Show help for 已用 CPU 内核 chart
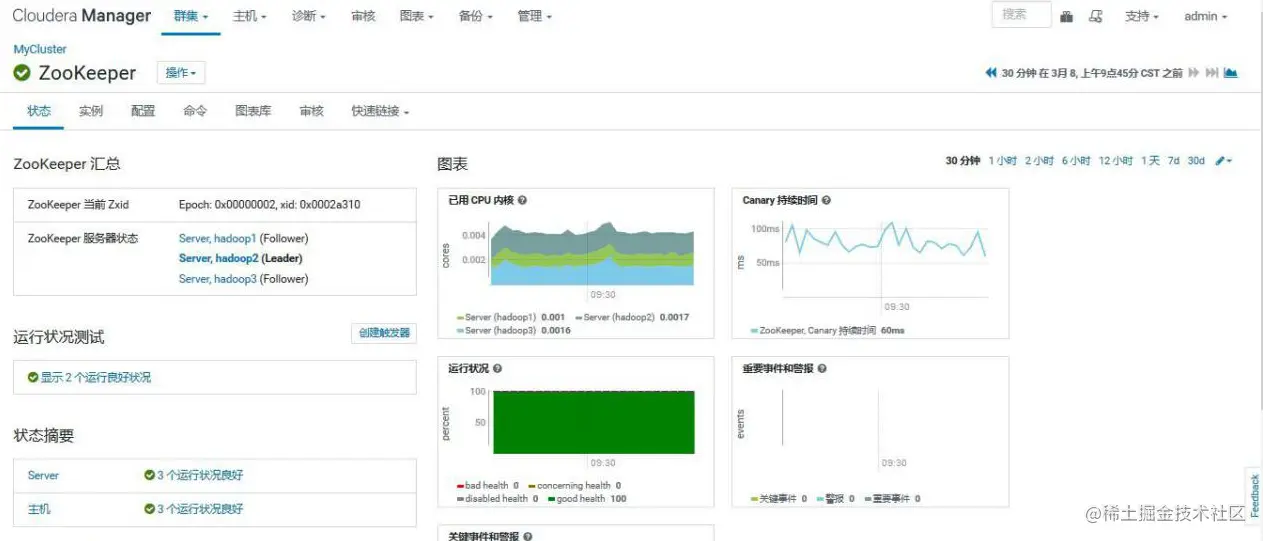 (x=522, y=200)
